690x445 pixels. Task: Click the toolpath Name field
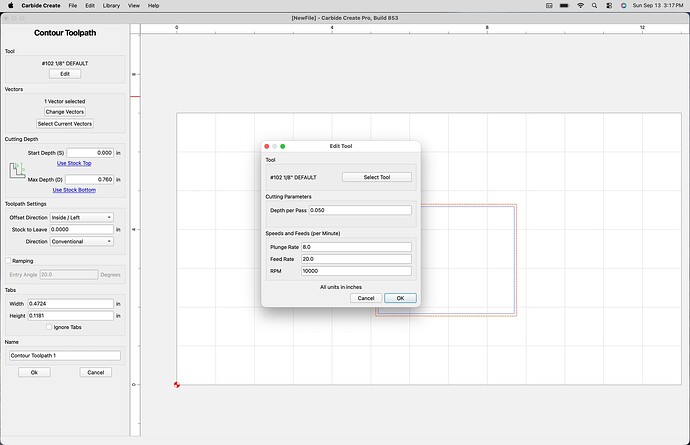pyautogui.click(x=65, y=356)
